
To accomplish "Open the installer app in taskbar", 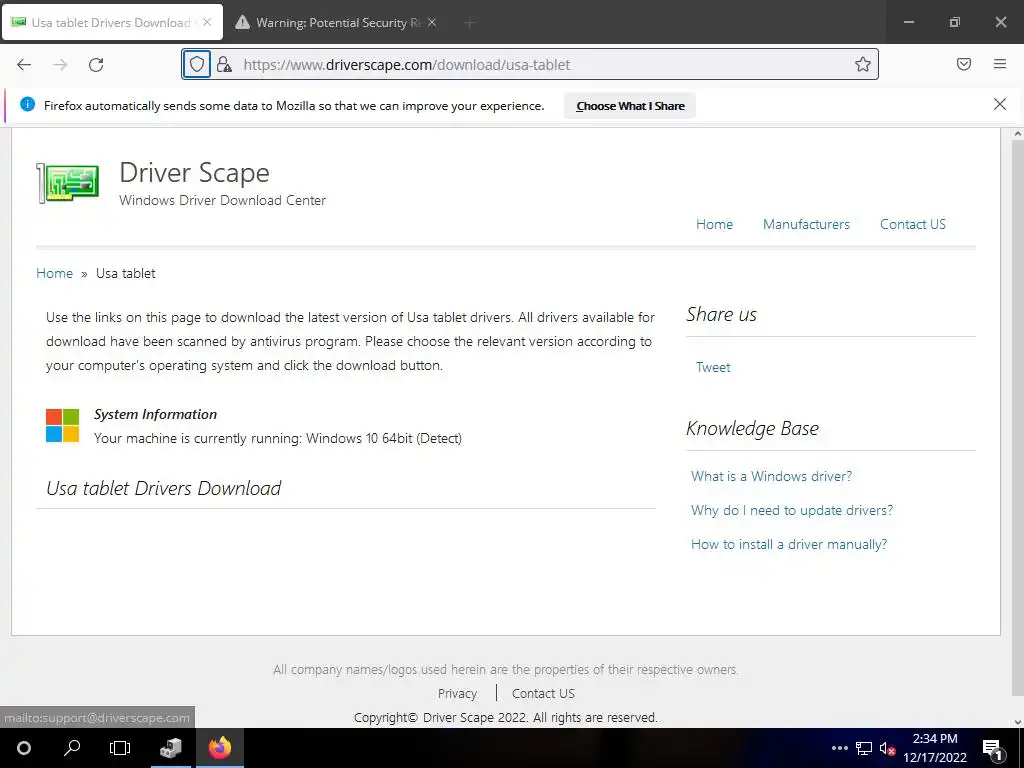I will click(171, 748).
